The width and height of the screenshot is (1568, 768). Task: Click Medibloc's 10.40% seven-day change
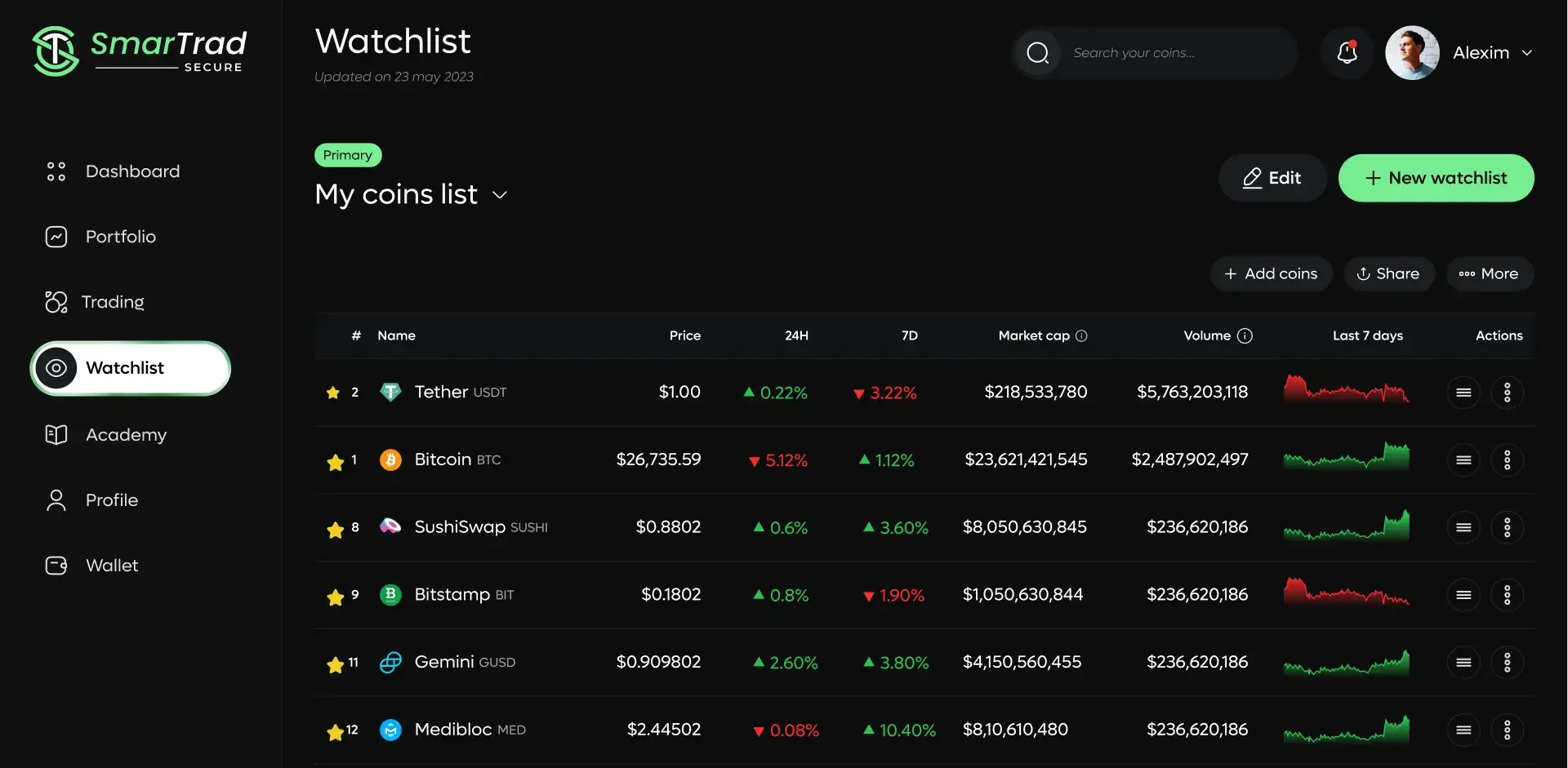tap(900, 730)
